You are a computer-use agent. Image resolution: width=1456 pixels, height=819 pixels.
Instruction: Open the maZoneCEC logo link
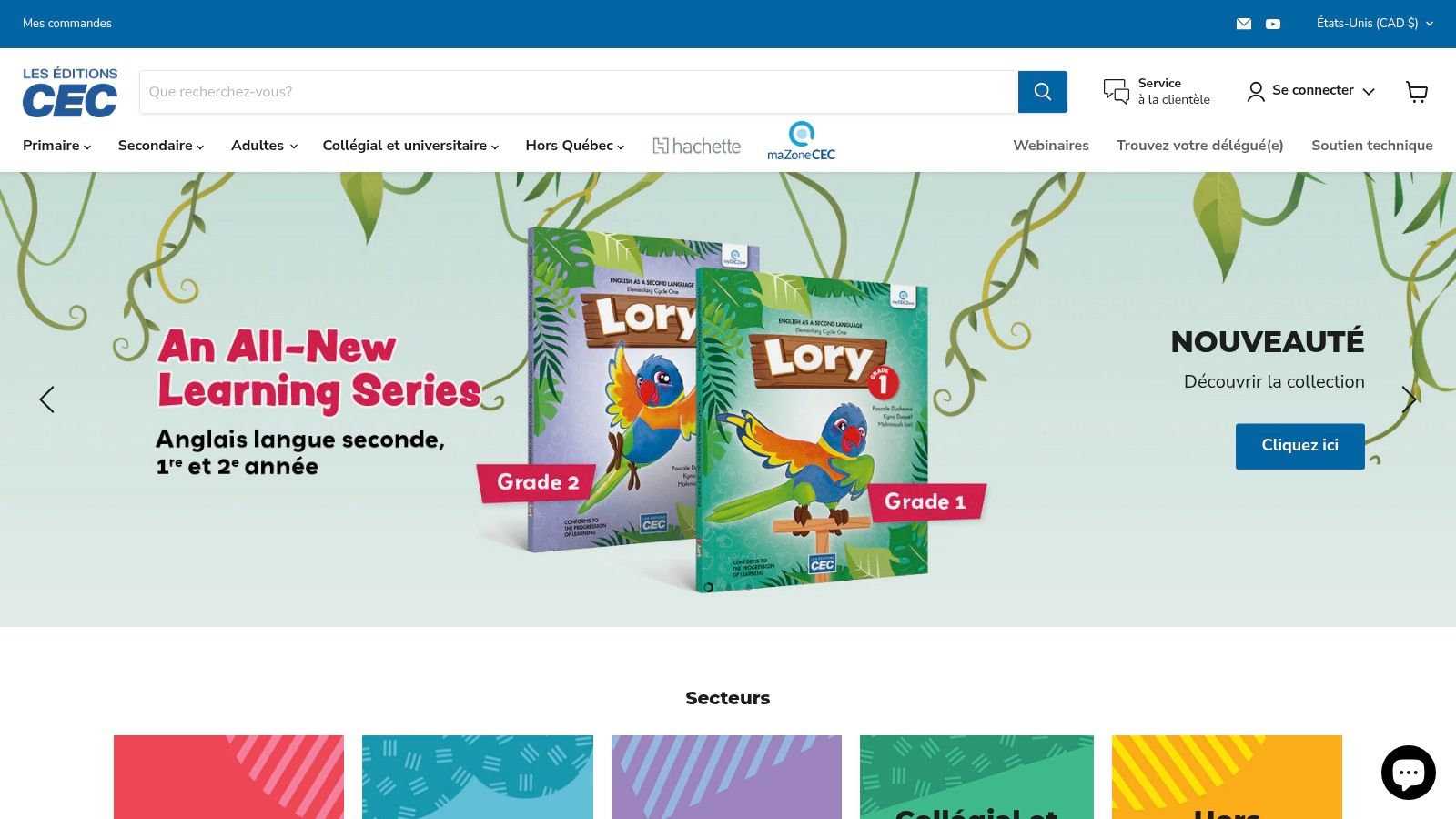pyautogui.click(x=801, y=142)
